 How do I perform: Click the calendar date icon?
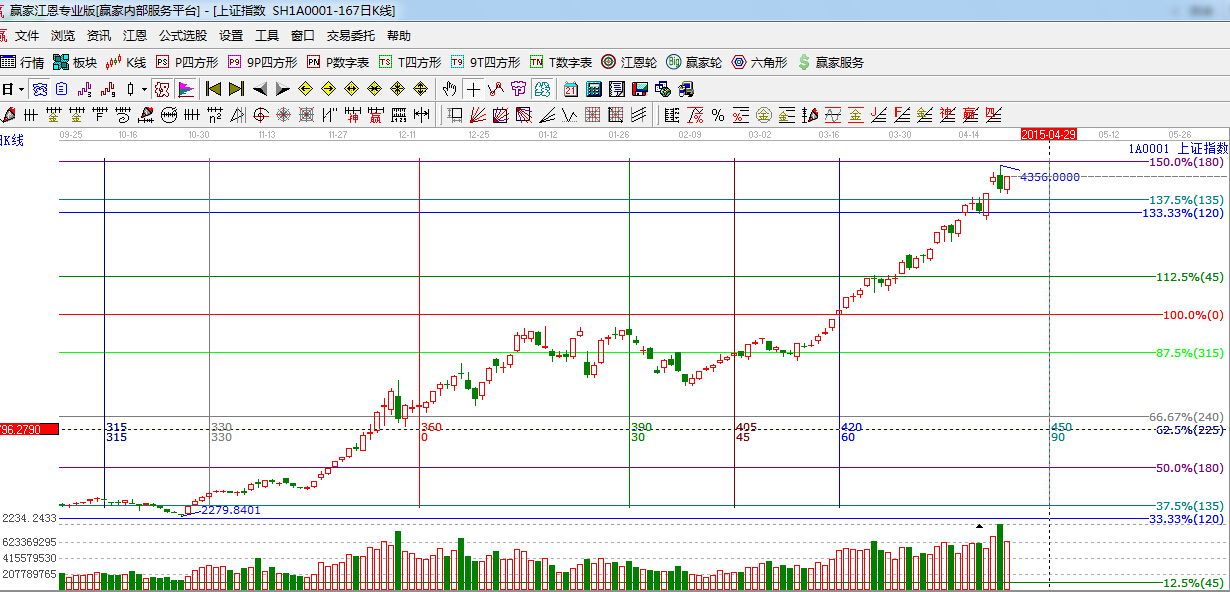[571, 89]
